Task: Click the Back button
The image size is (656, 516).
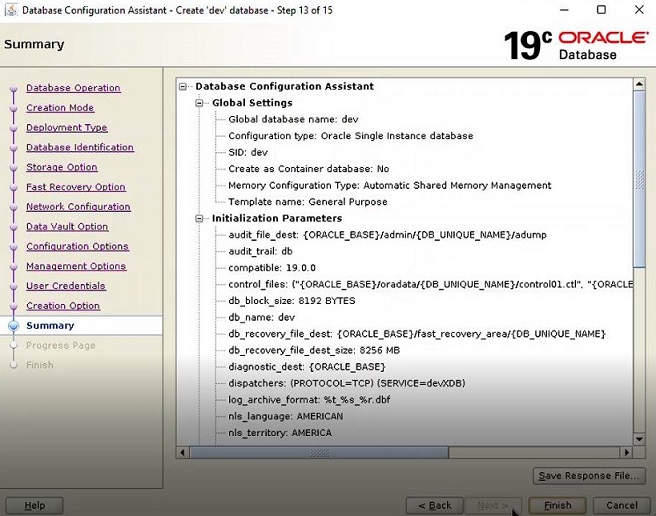Action: tap(435, 506)
